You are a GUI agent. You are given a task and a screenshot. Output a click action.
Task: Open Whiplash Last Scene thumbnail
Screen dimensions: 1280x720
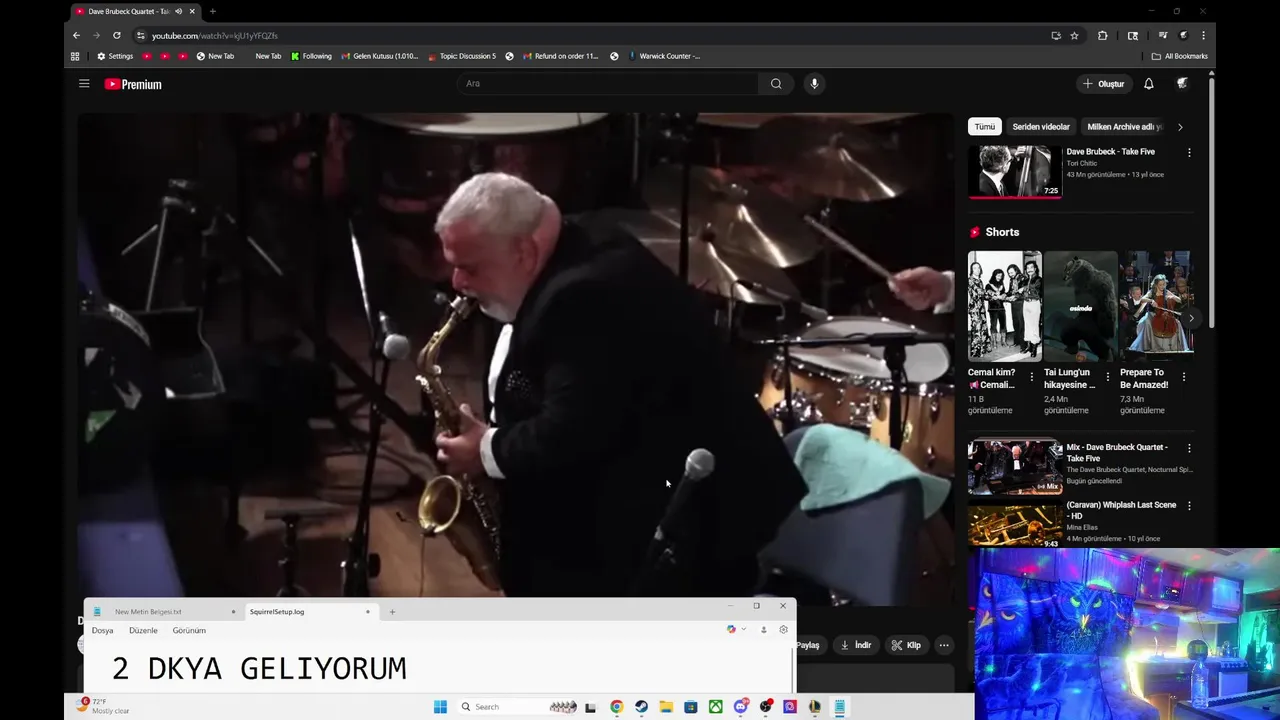click(x=1014, y=526)
